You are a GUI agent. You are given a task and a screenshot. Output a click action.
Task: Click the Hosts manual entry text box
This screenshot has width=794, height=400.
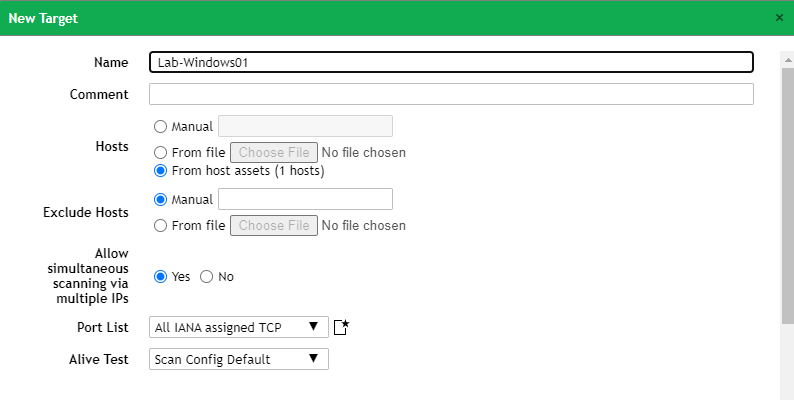[x=305, y=126]
